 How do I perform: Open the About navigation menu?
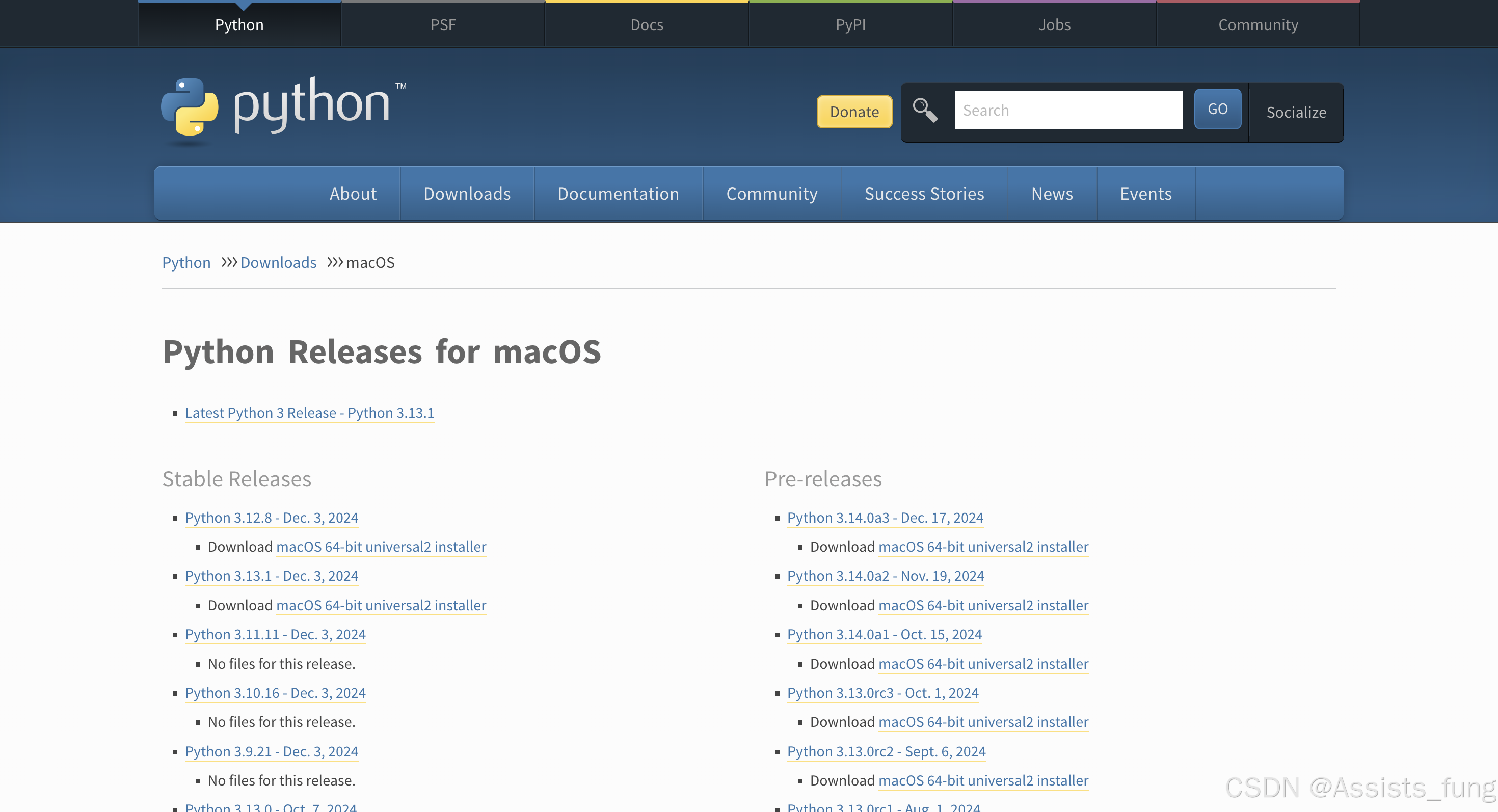pyautogui.click(x=353, y=194)
